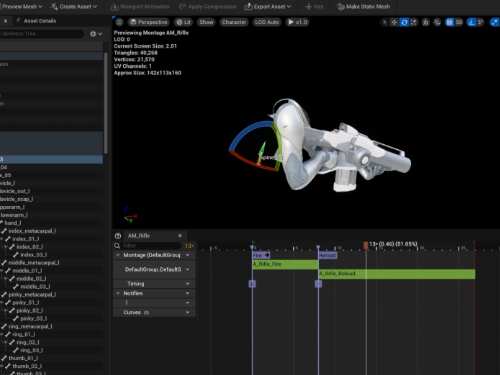Viewport: 500px width, 375px height.
Task: Click the first montage section marker
Action: point(261,255)
